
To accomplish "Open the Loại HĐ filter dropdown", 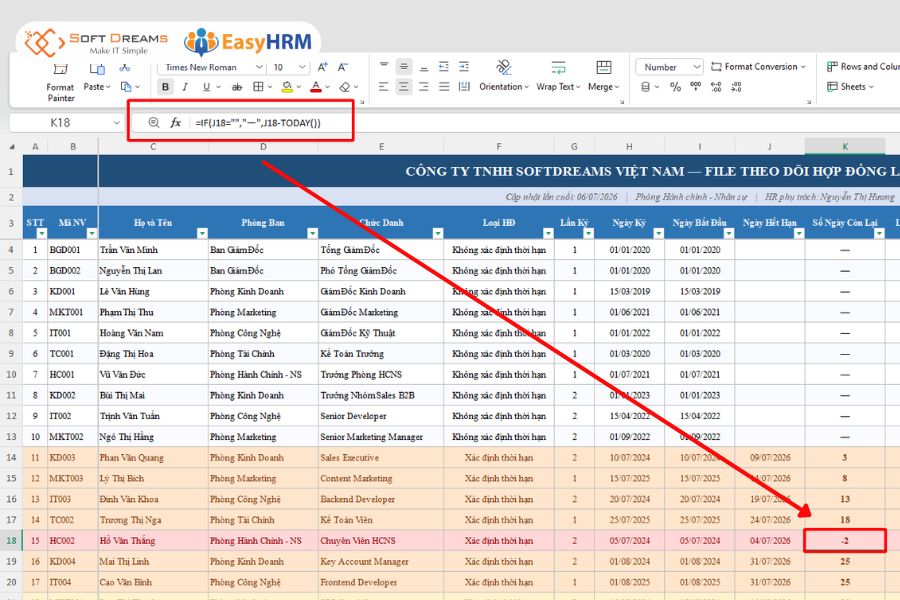I will pos(548,233).
